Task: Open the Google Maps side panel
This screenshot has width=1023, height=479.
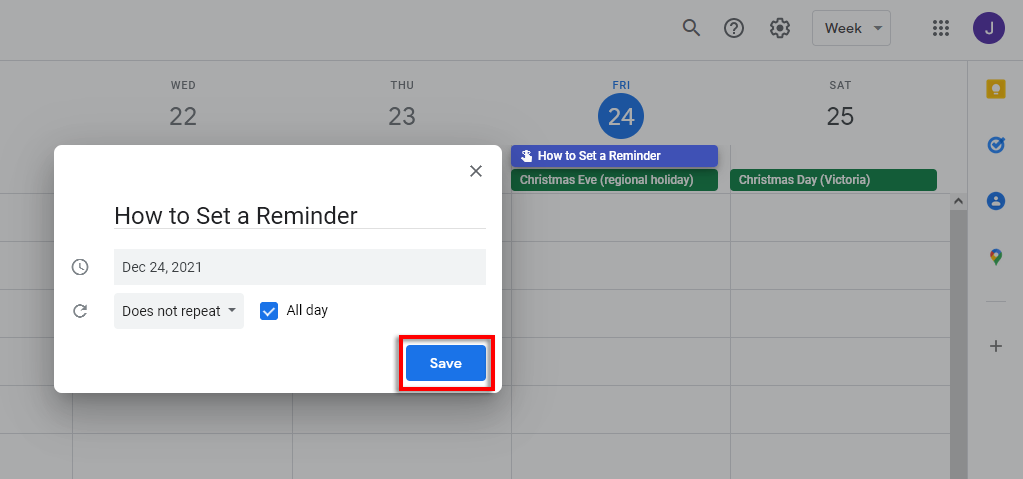Action: (x=995, y=257)
